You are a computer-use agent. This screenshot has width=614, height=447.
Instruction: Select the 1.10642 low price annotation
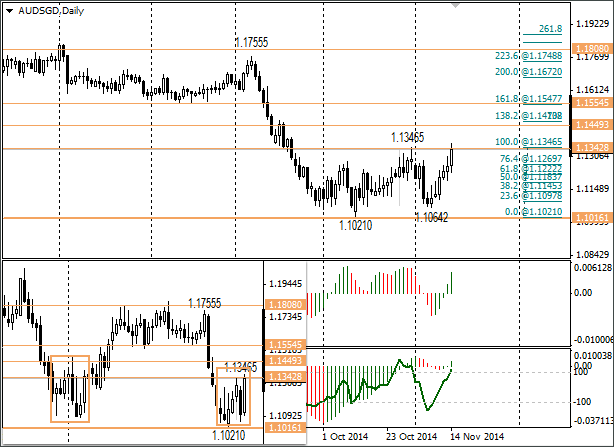[431, 217]
